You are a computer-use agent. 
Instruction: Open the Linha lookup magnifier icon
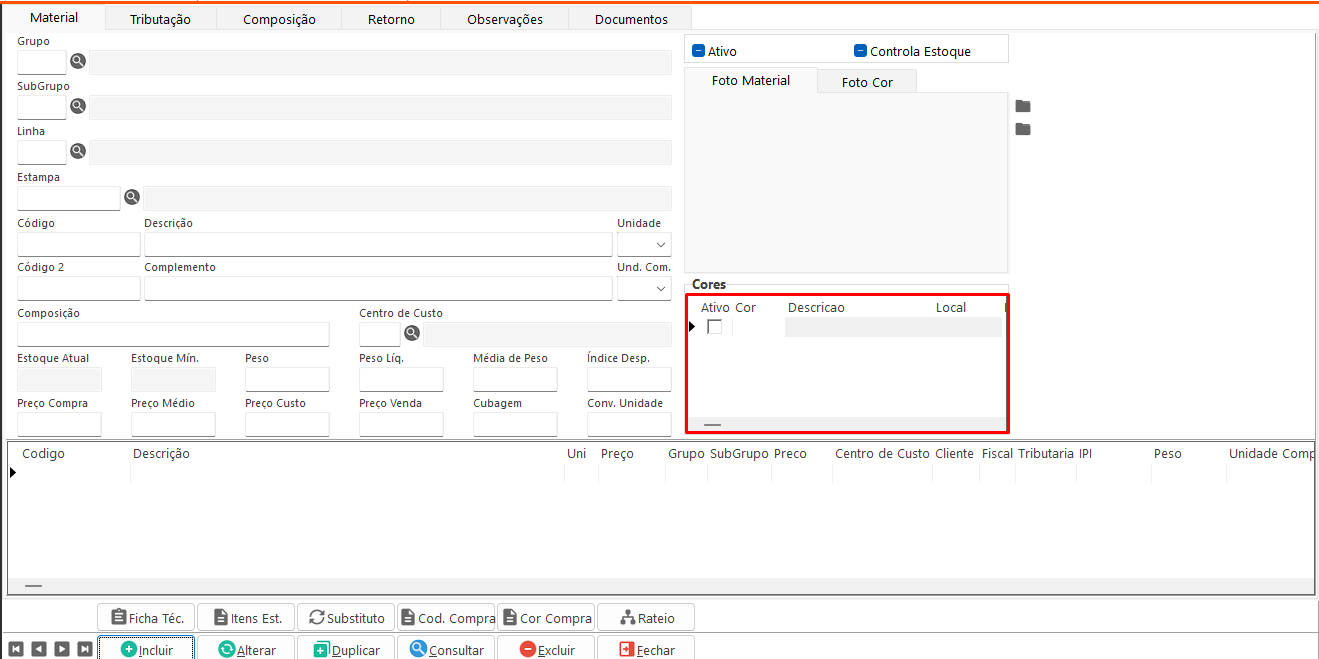(78, 151)
